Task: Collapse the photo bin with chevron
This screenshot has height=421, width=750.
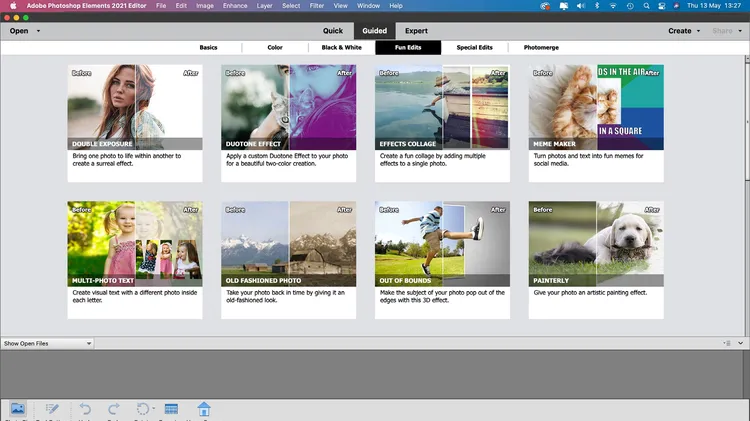Action: (740, 343)
